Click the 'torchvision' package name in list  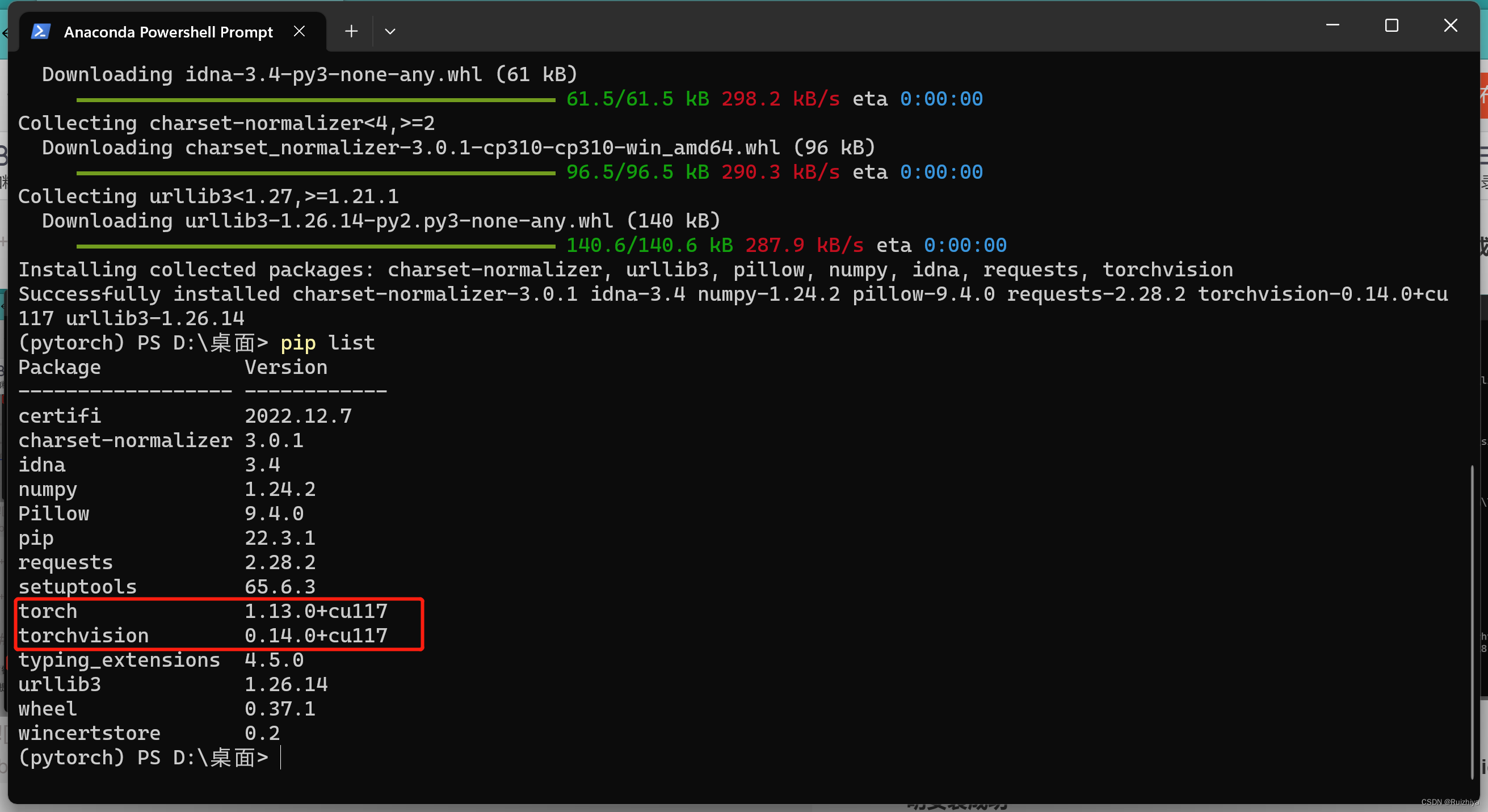[x=84, y=636]
